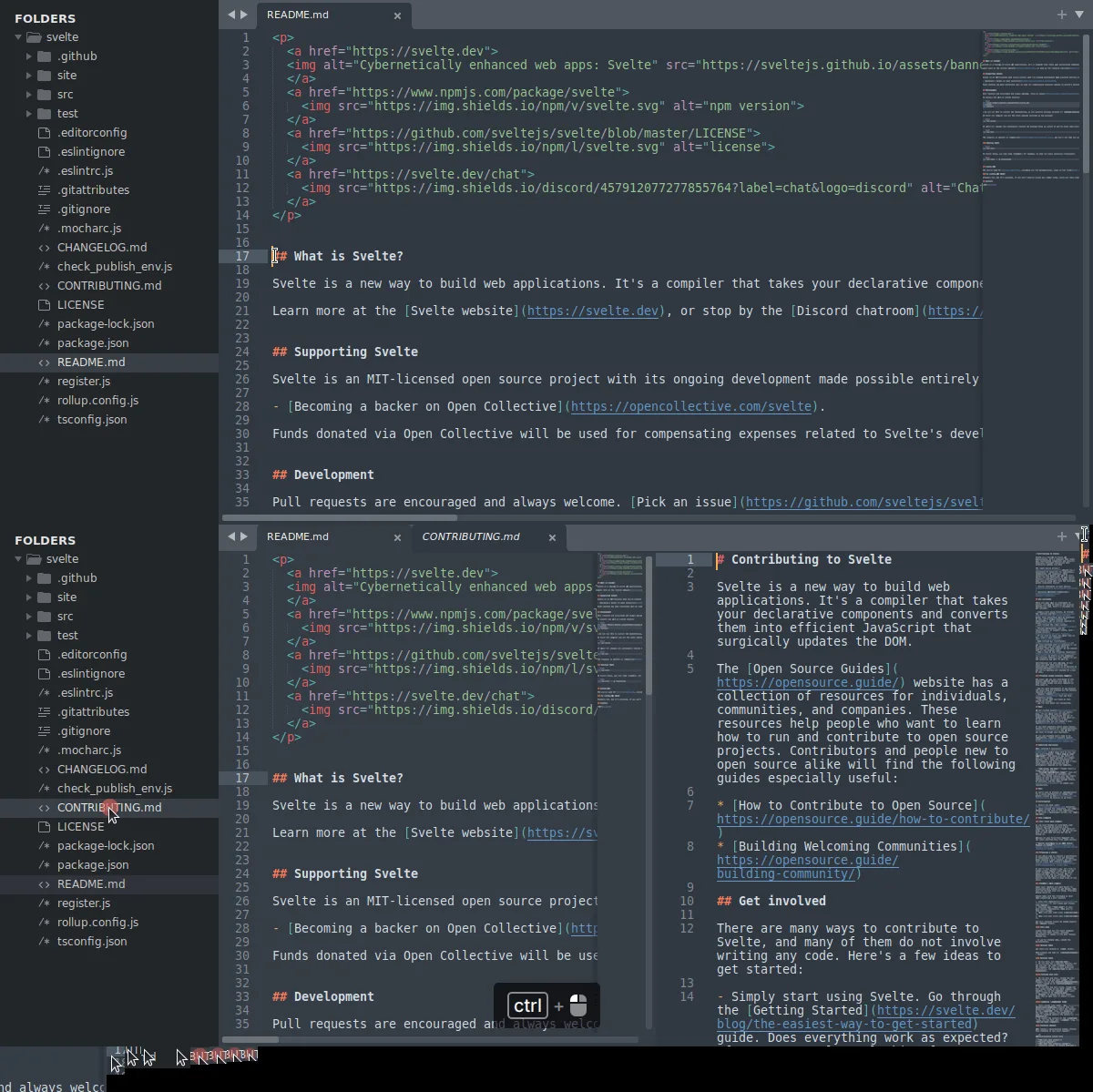Expand the .github folder in lower window sidebar

[29, 578]
